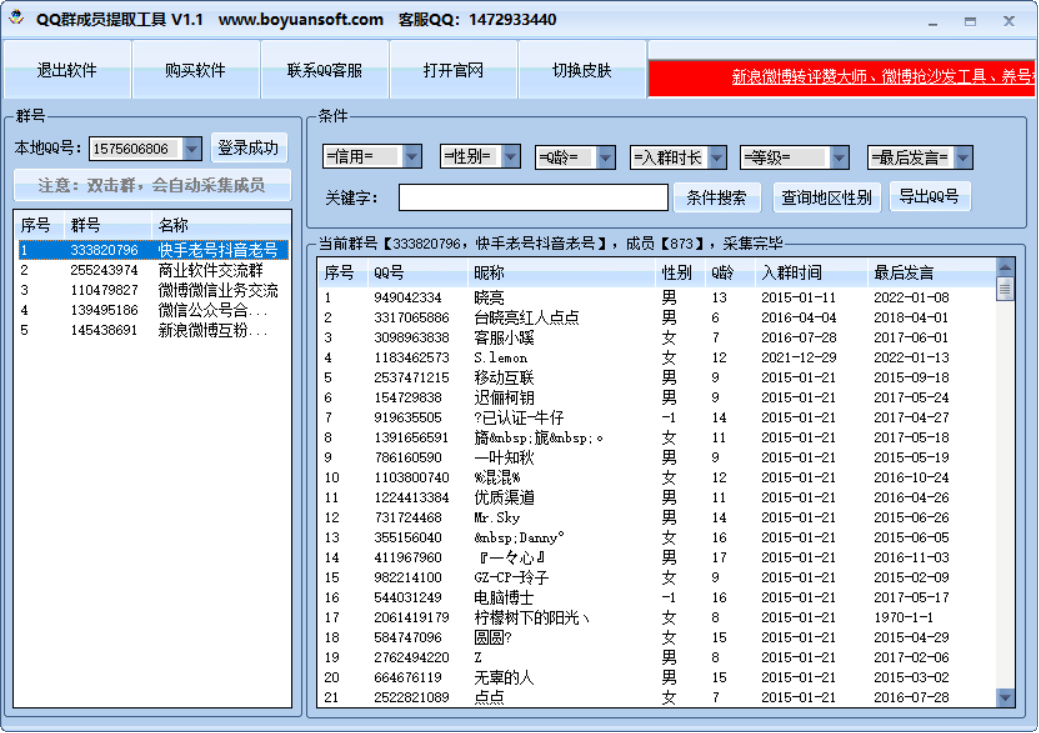Image resolution: width=1039 pixels, height=733 pixels.
Task: Click the 退出软件 (Exit Software) button
Action: click(x=66, y=70)
